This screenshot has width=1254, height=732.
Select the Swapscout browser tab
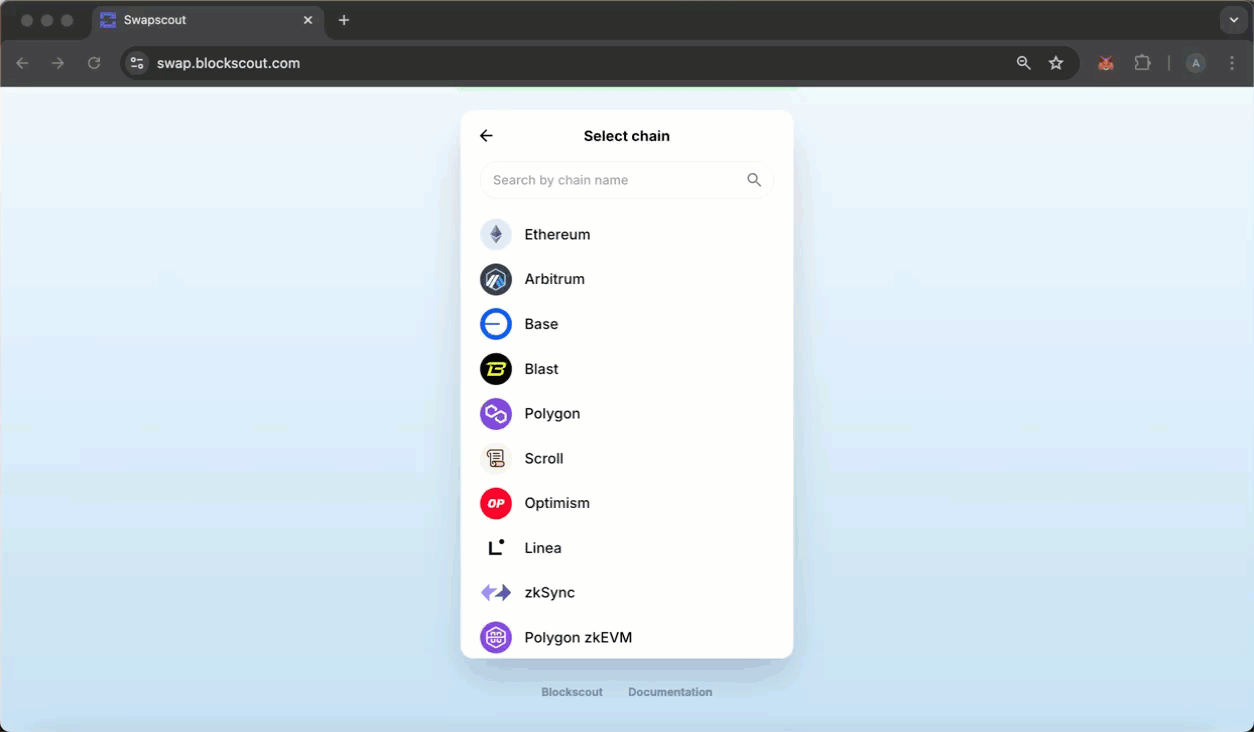(208, 20)
